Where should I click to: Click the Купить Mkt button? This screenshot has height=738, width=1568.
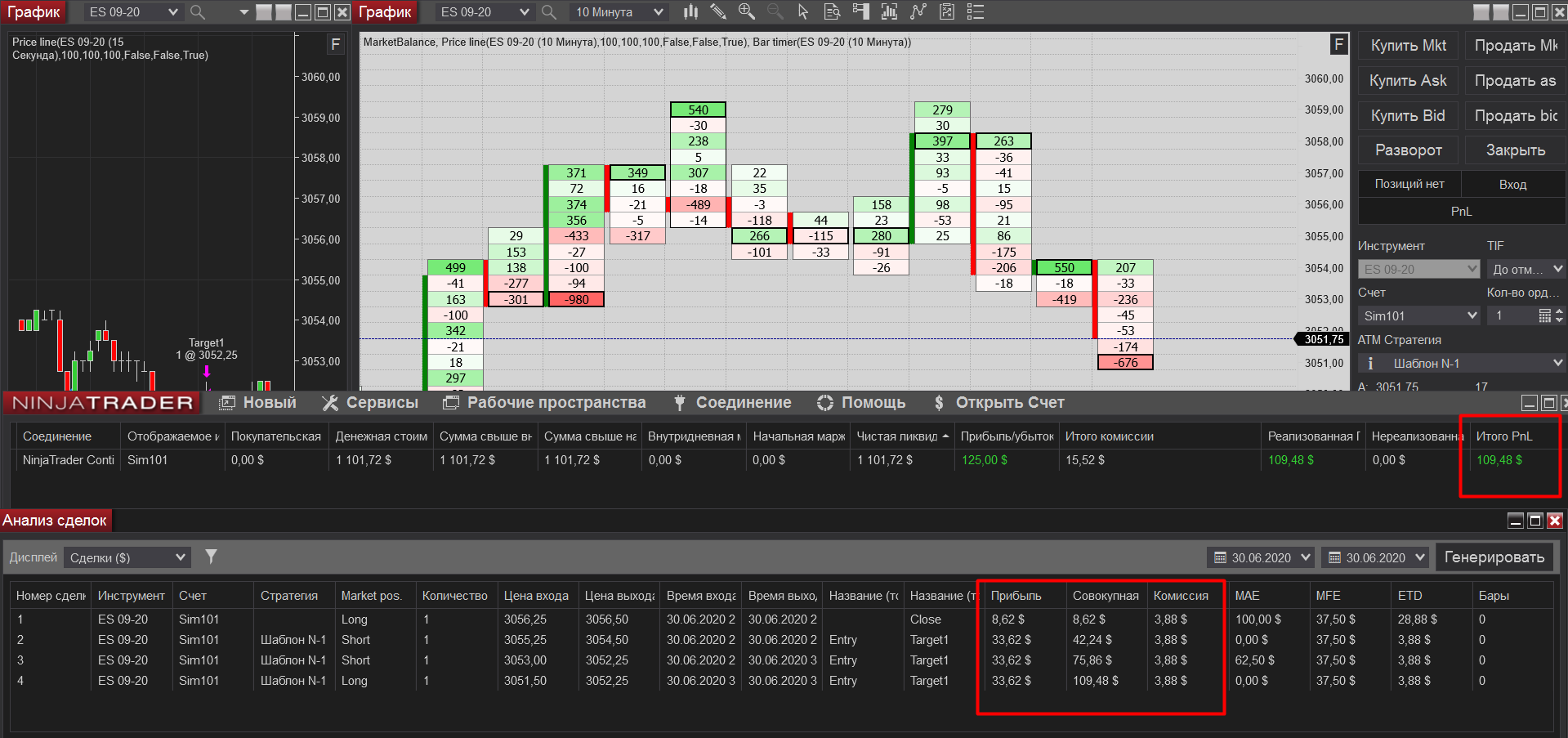click(1408, 46)
